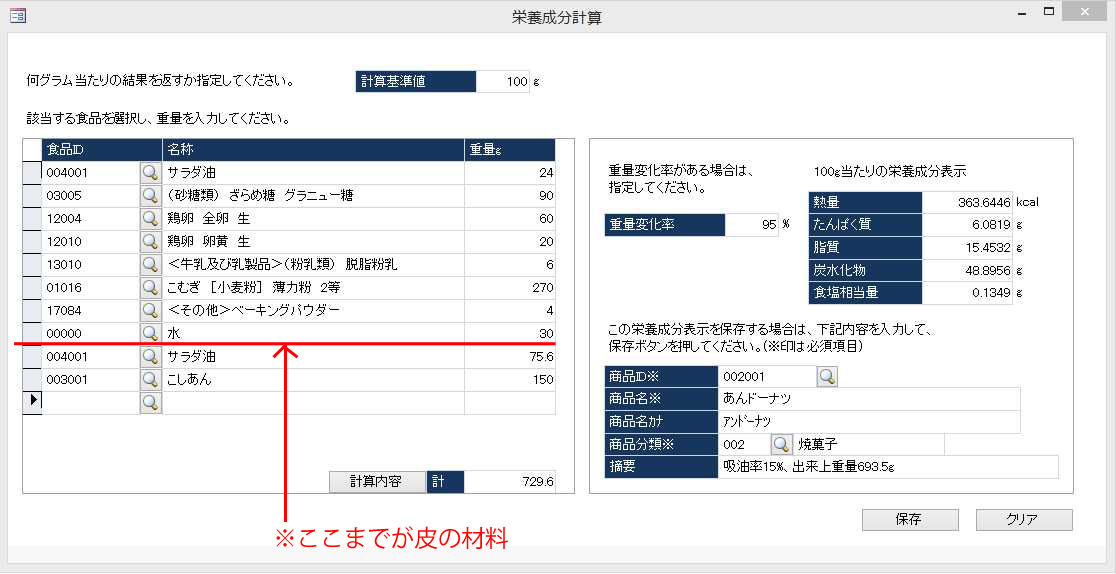Viewport: 1116px width, 574px height.
Task: Click the 炭水化物 value 48.8956
Action: (x=967, y=271)
